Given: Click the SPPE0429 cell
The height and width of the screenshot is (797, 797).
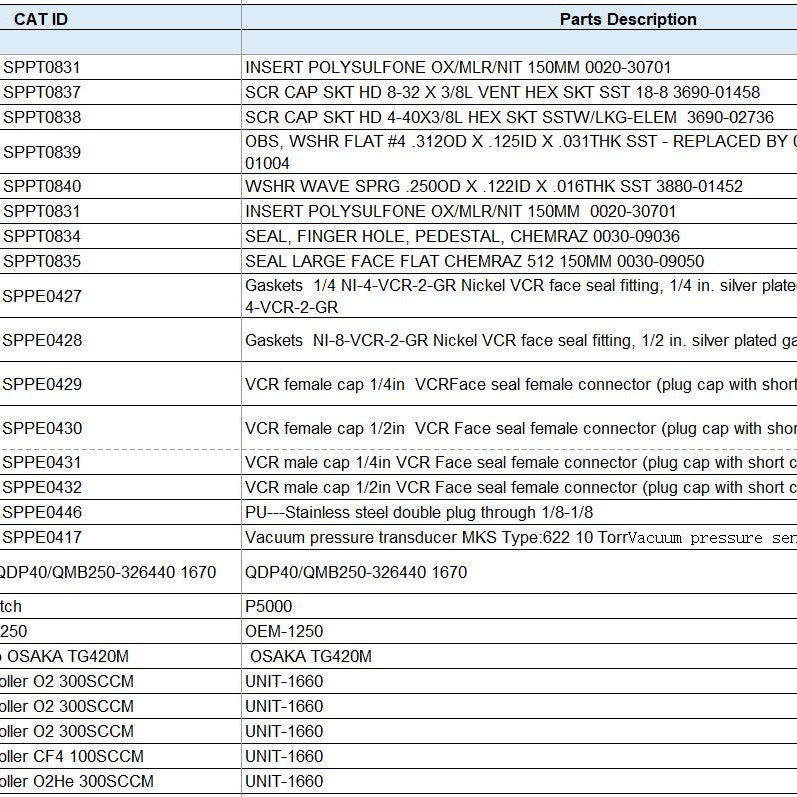Looking at the screenshot, I should pyautogui.click(x=42, y=384).
